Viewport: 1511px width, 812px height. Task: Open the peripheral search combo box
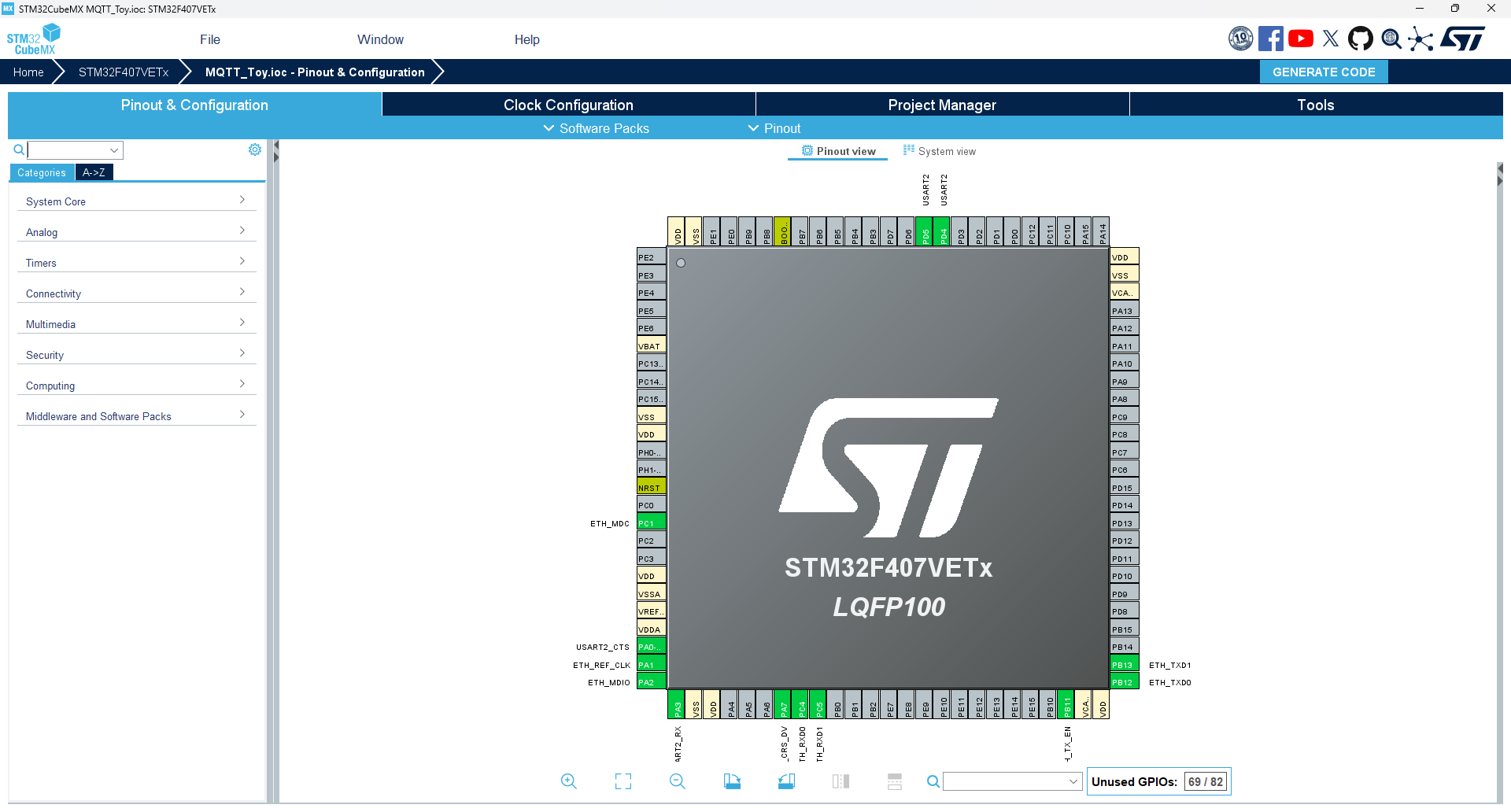pyautogui.click(x=76, y=149)
